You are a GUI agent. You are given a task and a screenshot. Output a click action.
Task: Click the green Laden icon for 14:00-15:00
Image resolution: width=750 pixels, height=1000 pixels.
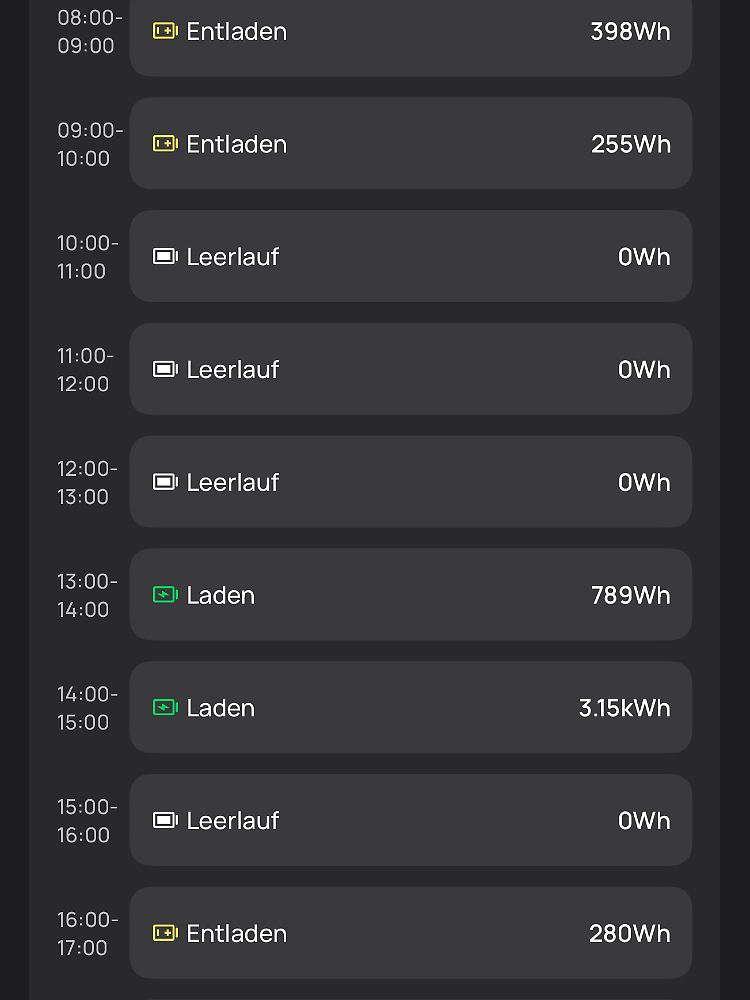coord(165,707)
